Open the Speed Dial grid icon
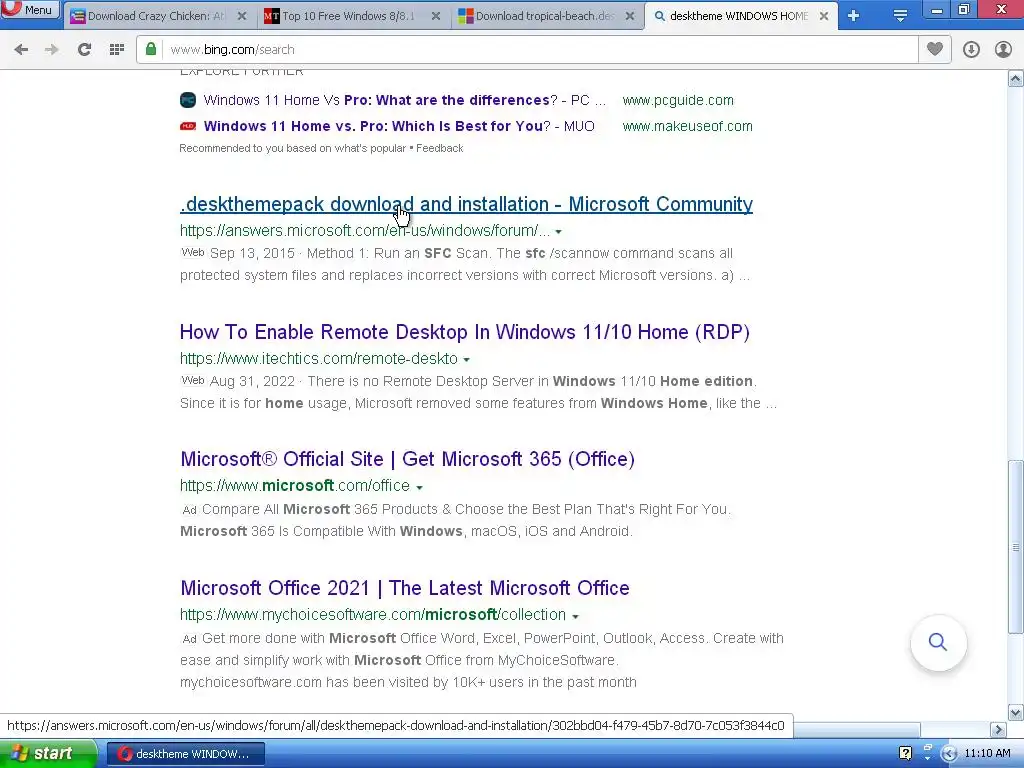The image size is (1024, 768). (x=116, y=50)
